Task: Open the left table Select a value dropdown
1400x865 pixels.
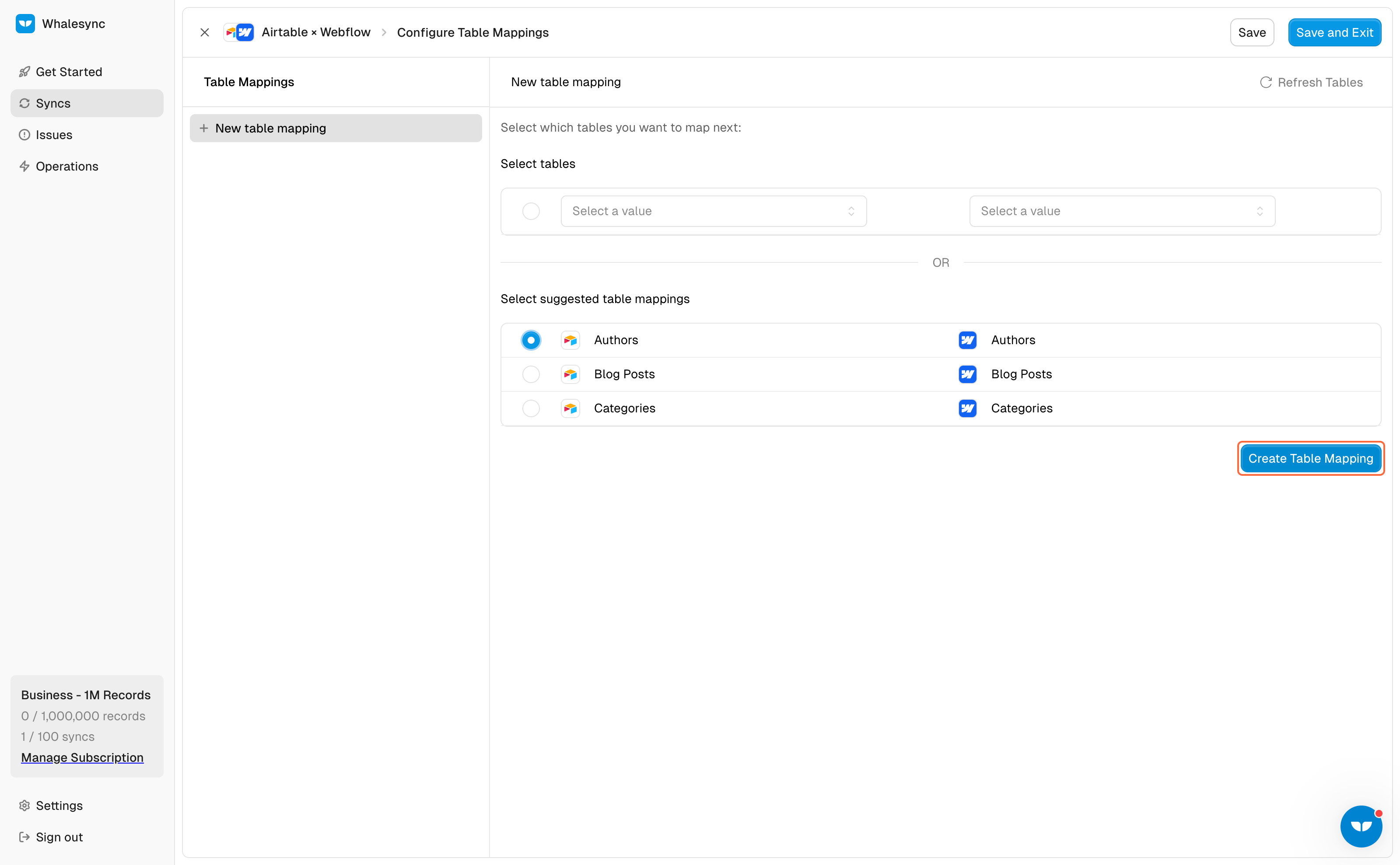Action: click(713, 211)
